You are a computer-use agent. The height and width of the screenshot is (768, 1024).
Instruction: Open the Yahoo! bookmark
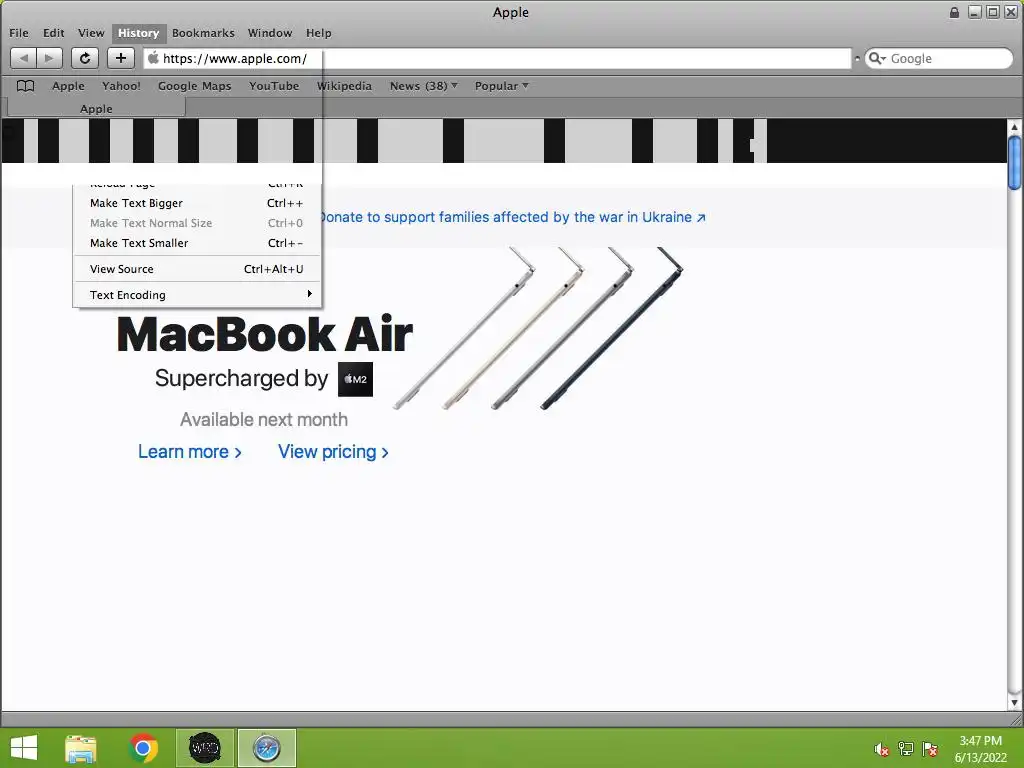(x=121, y=86)
